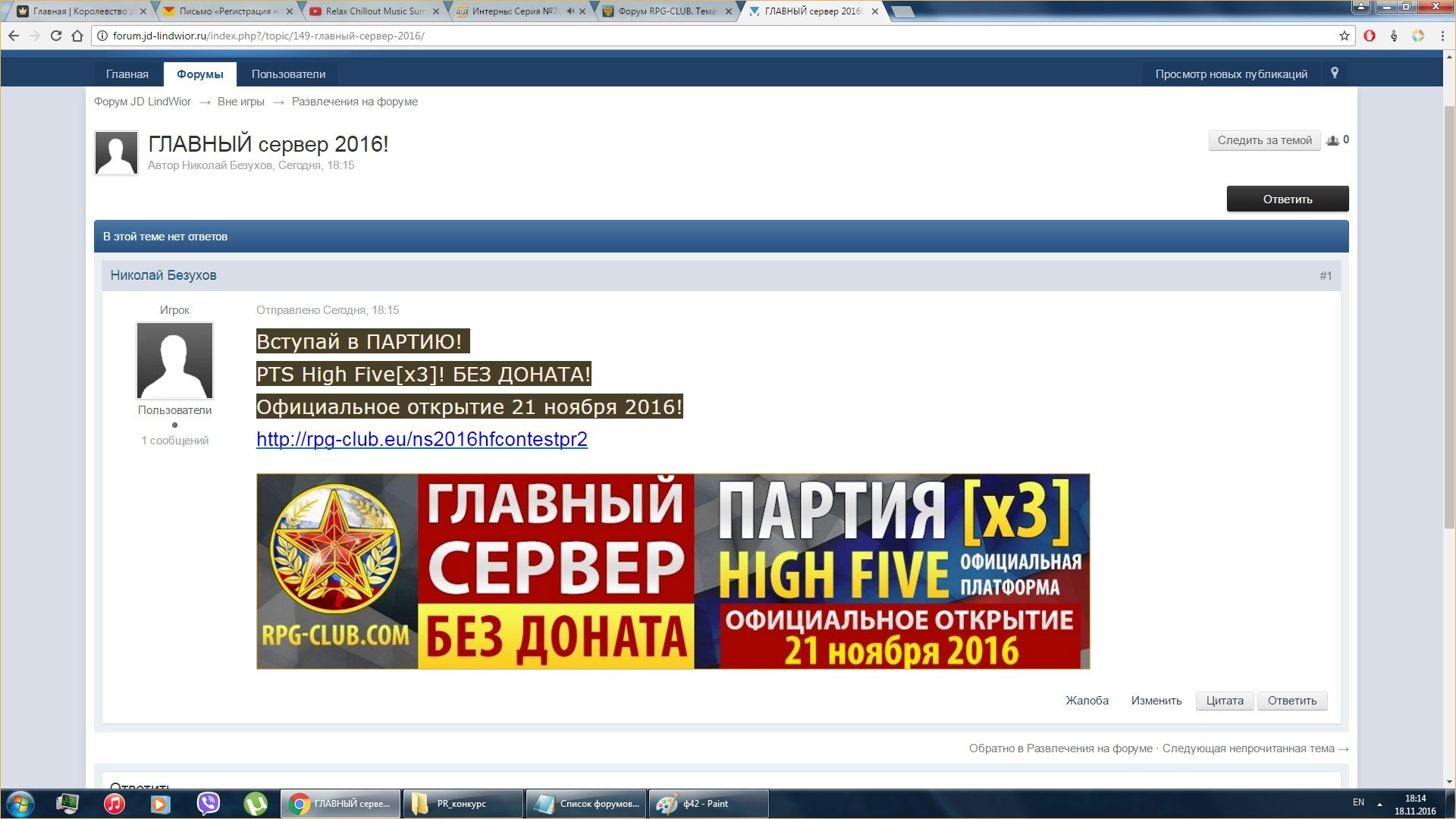Viewport: 1456px width, 819px height.
Task: Click Следить за темой button
Action: (1264, 140)
